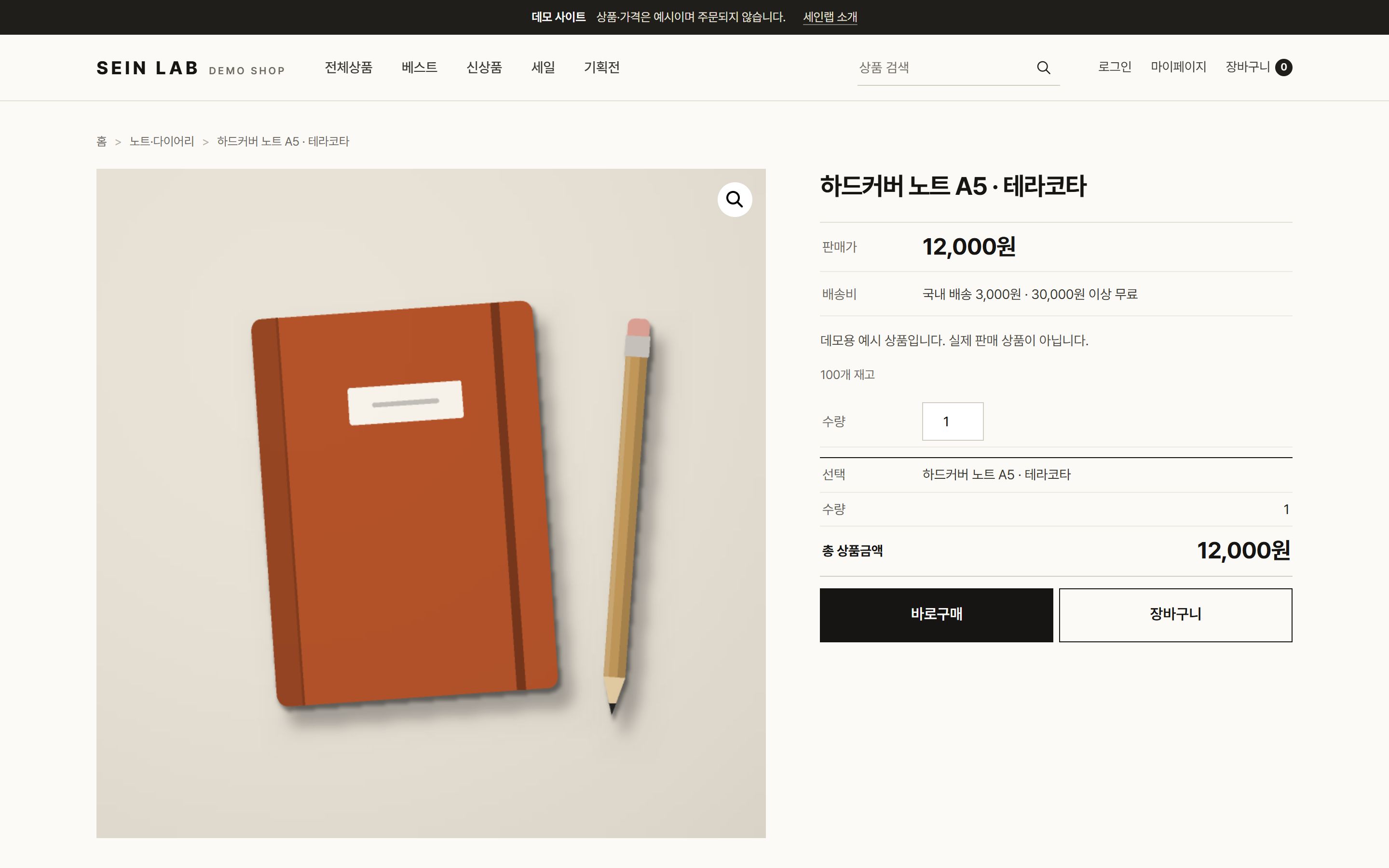Add to cart with the 장바구니 button
The height and width of the screenshot is (868, 1389).
(x=1175, y=615)
